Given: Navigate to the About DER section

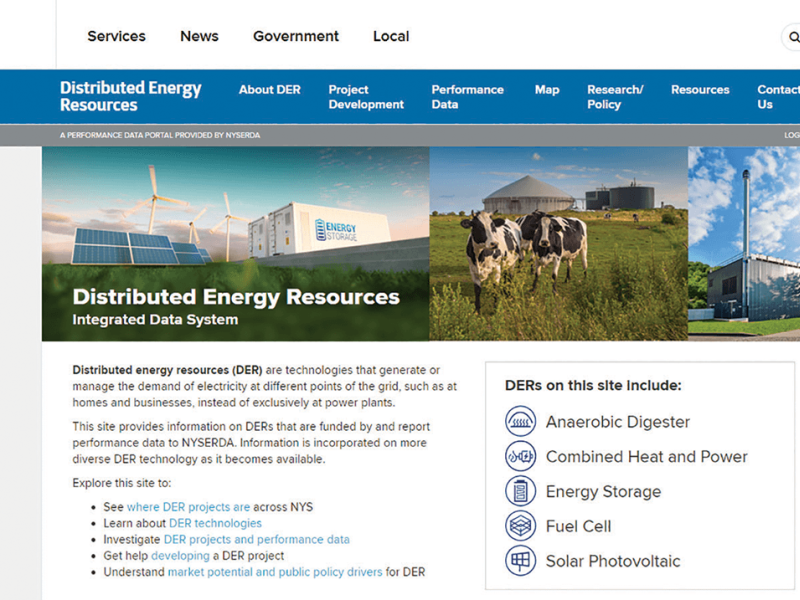Looking at the screenshot, I should pyautogui.click(x=269, y=89).
